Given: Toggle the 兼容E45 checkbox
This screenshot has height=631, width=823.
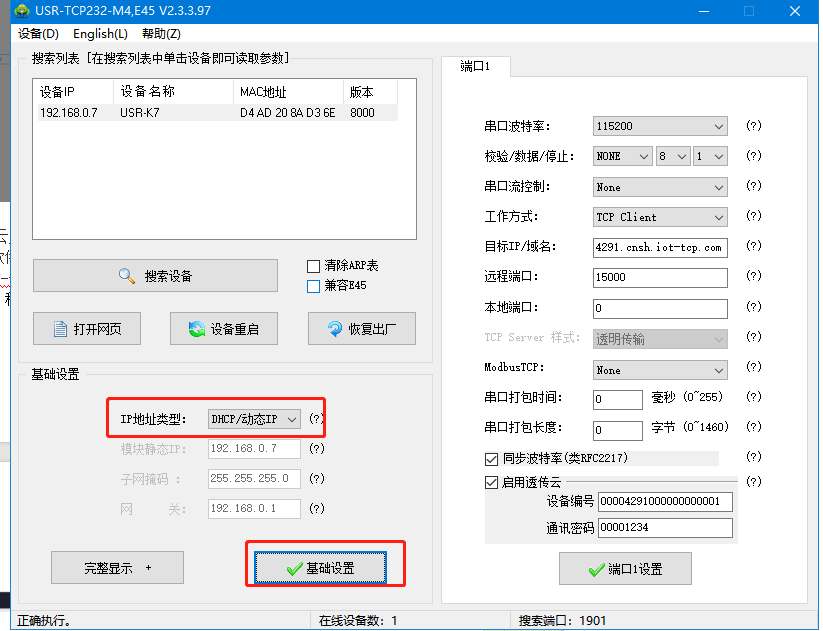Looking at the screenshot, I should (x=314, y=286).
